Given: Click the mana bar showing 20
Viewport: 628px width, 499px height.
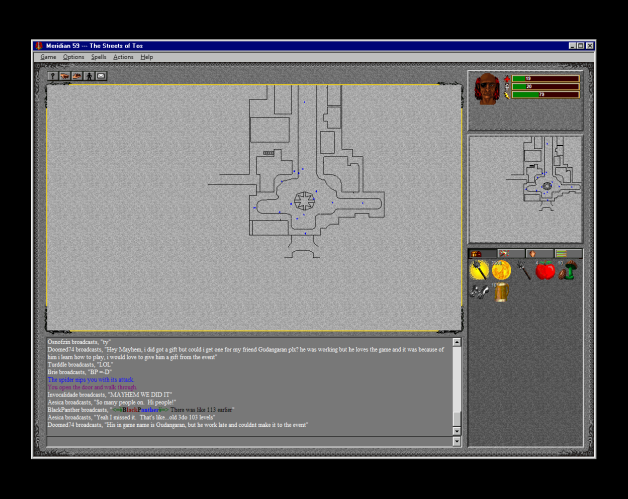Looking at the screenshot, I should coord(546,87).
